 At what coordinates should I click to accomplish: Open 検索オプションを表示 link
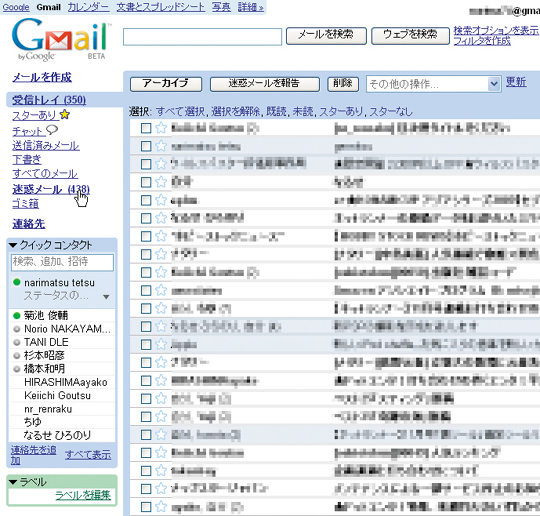496,30
